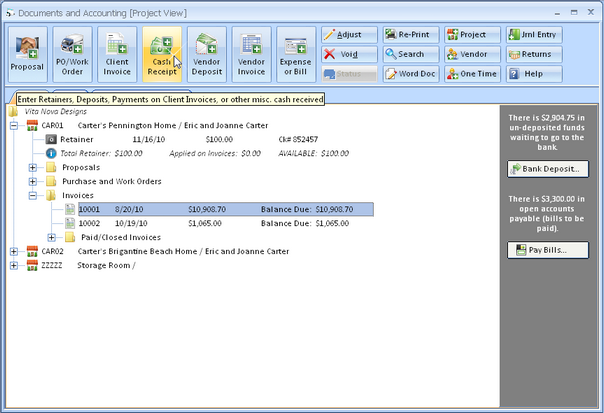Expand Paid/Closed Invoices folder
The image size is (604, 413).
(x=51, y=237)
